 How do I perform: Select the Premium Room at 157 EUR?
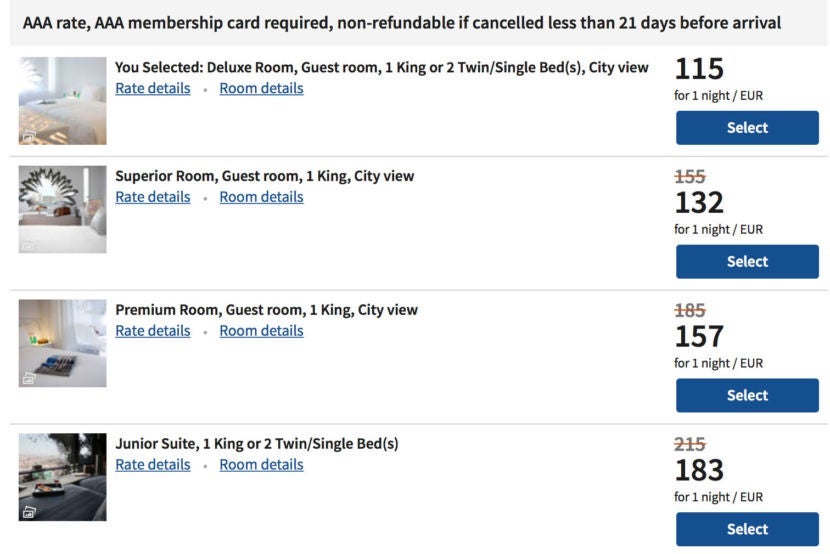coord(747,396)
